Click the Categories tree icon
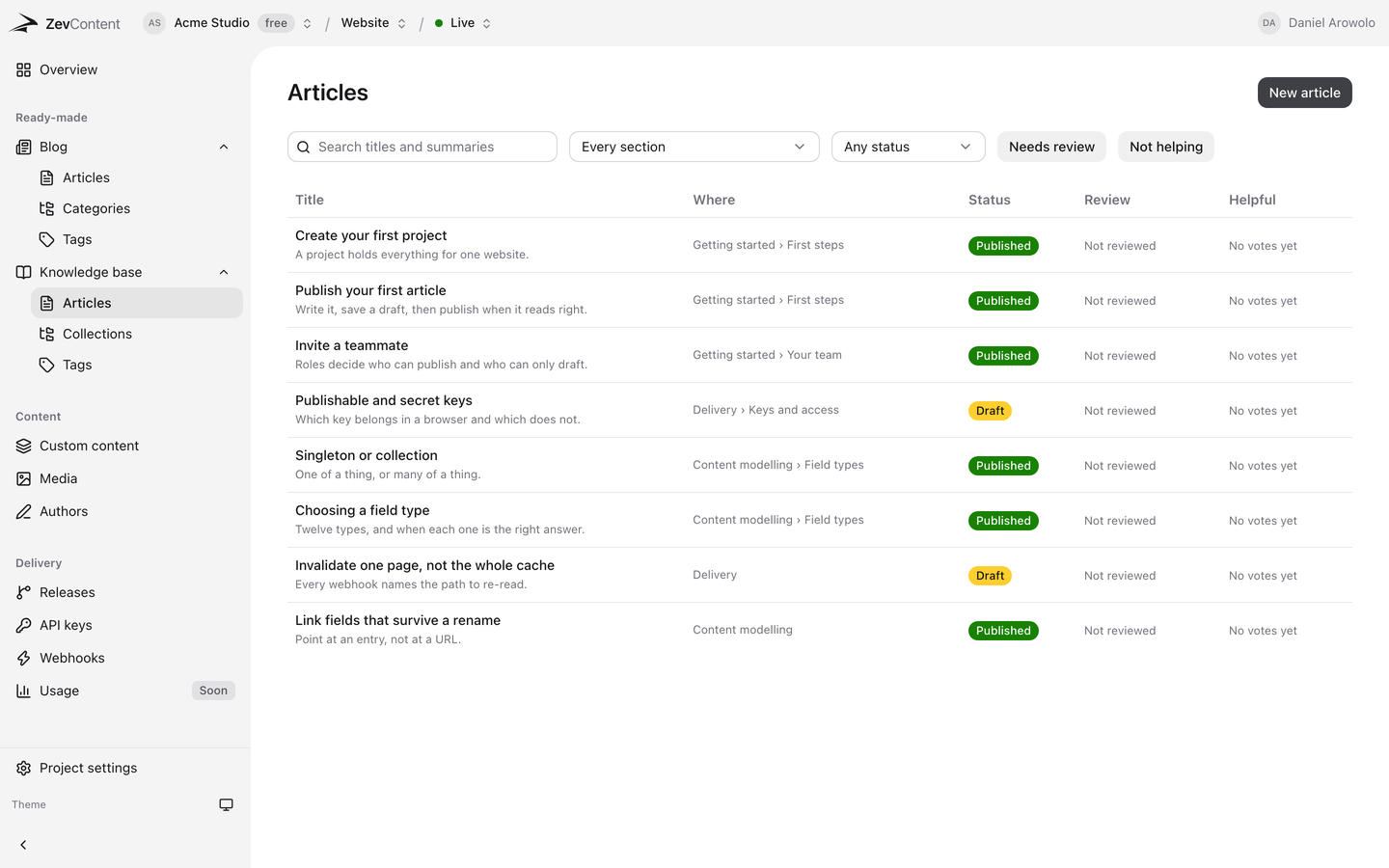Image resolution: width=1389 pixels, height=868 pixels. tap(46, 208)
